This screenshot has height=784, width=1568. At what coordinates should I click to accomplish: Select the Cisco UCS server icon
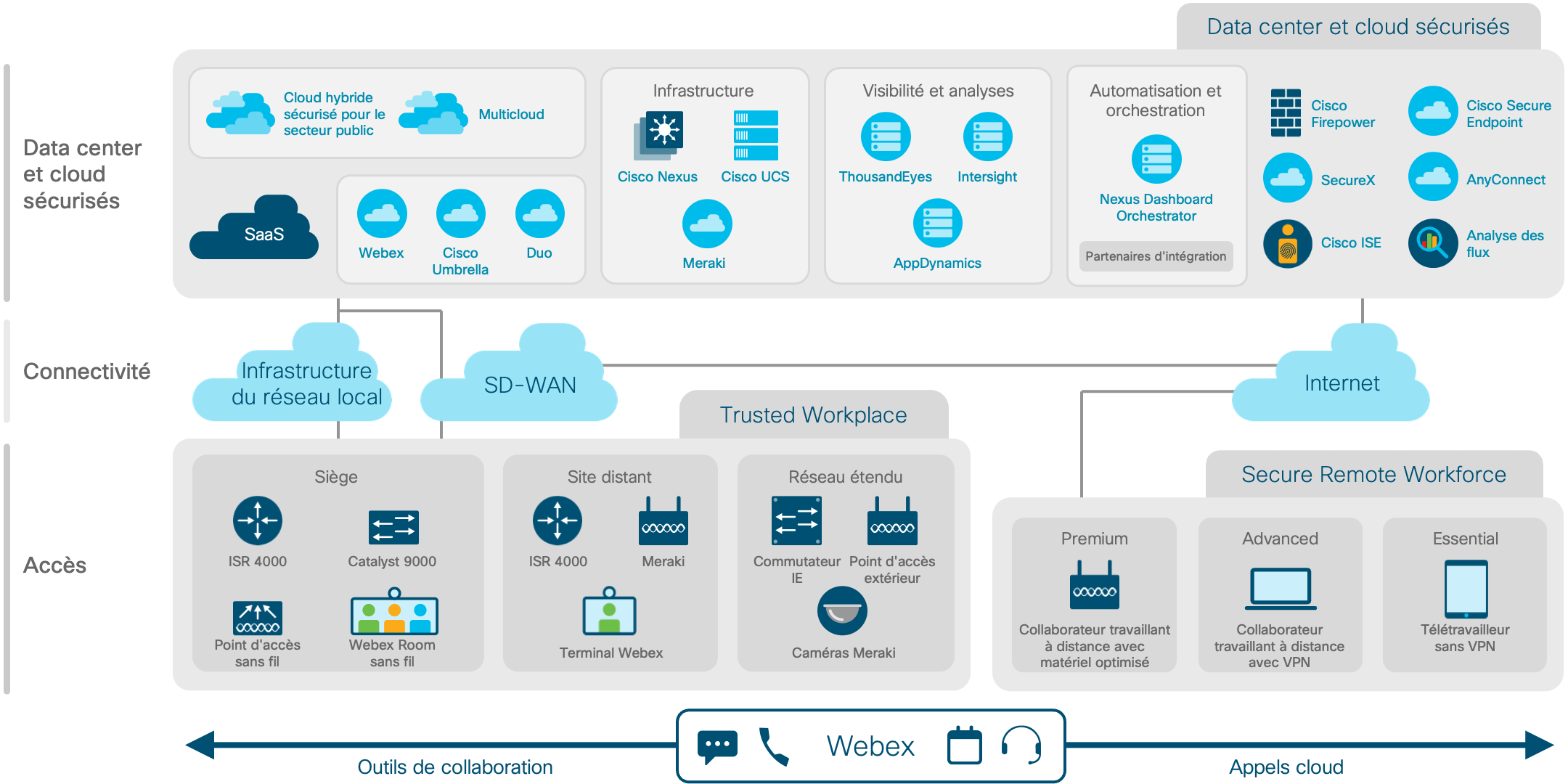click(756, 135)
